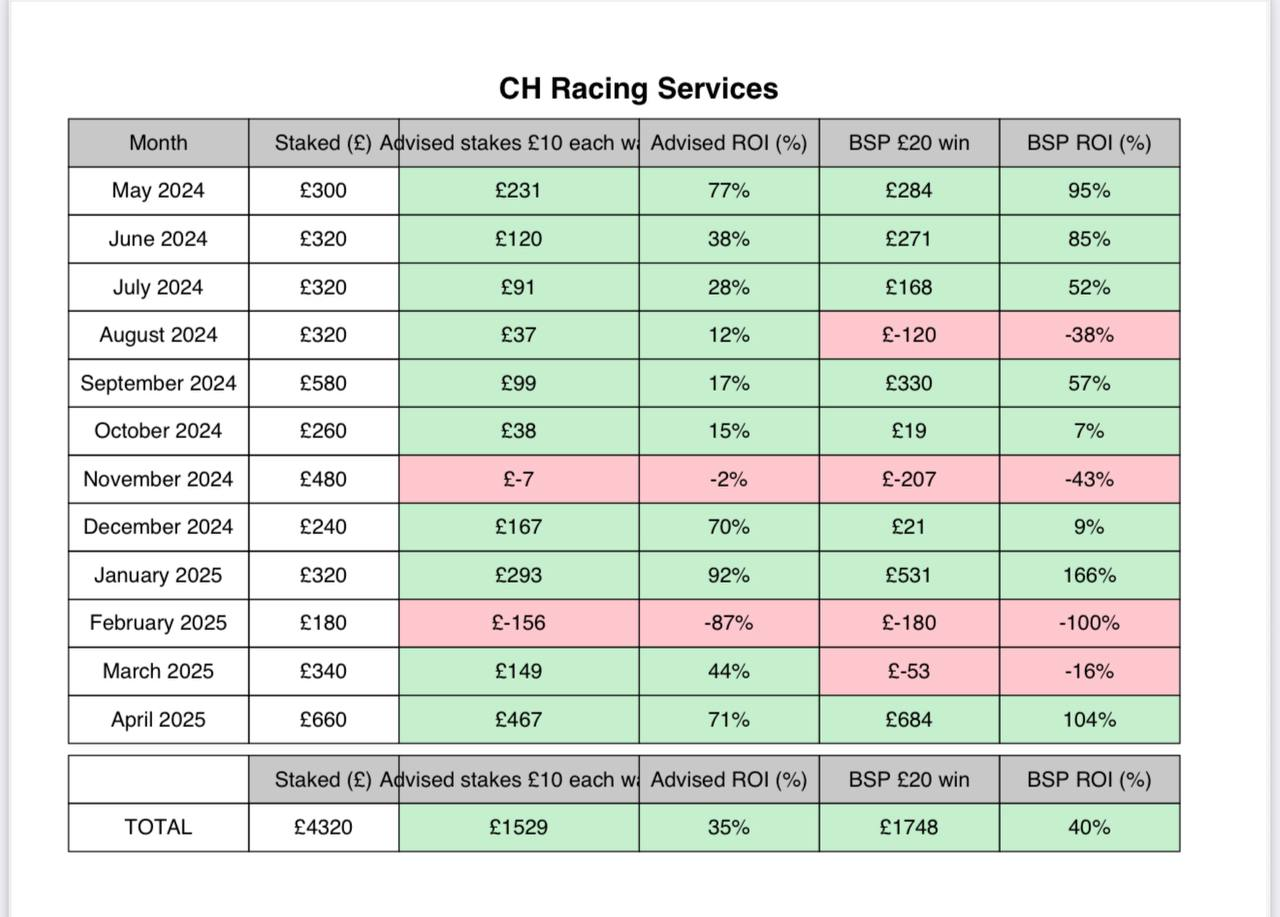Click the February 2025 -100% BSP ROI cell

[1089, 623]
